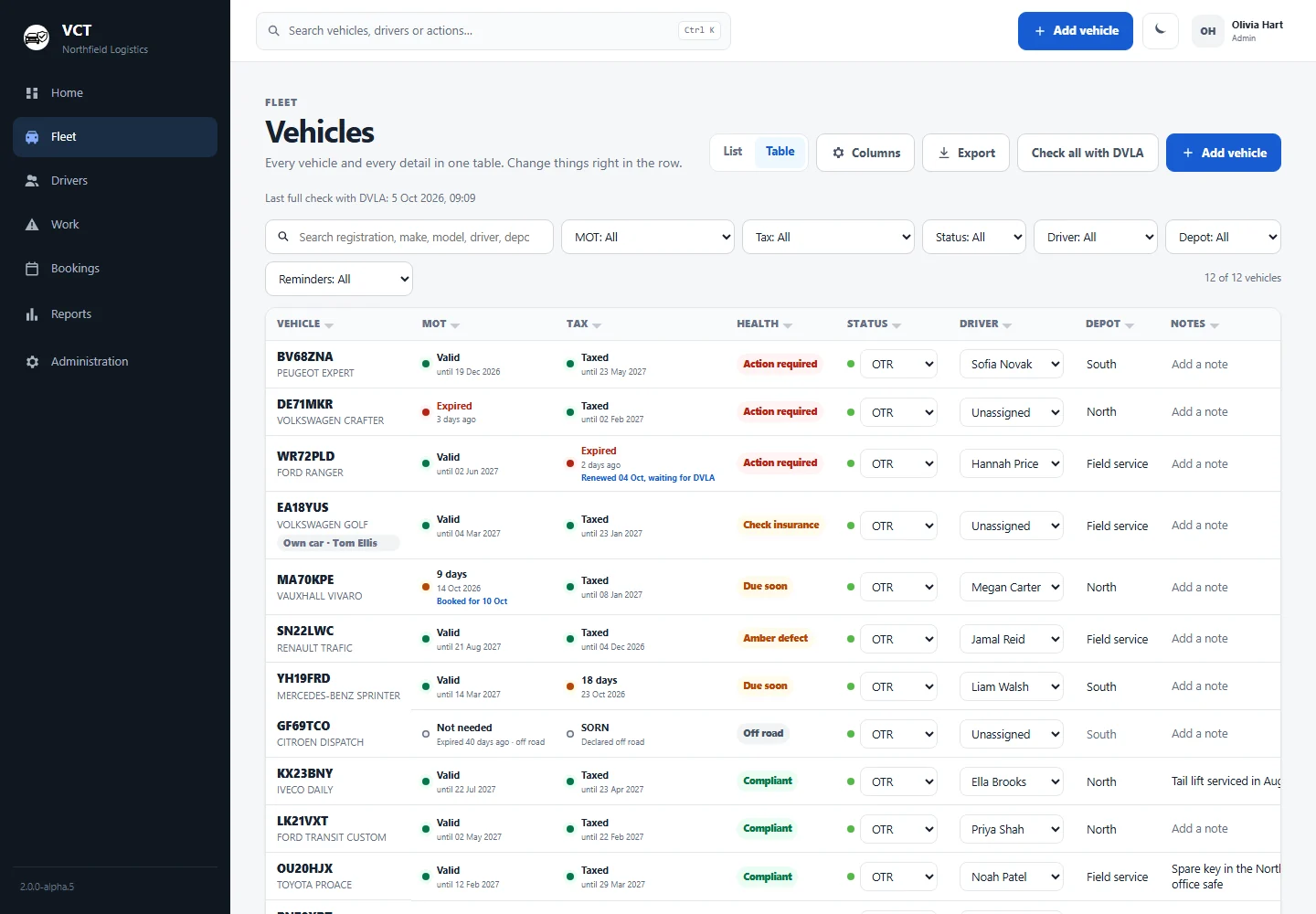Image resolution: width=1316 pixels, height=914 pixels.
Task: Click Check all with DVLA button
Action: point(1088,153)
